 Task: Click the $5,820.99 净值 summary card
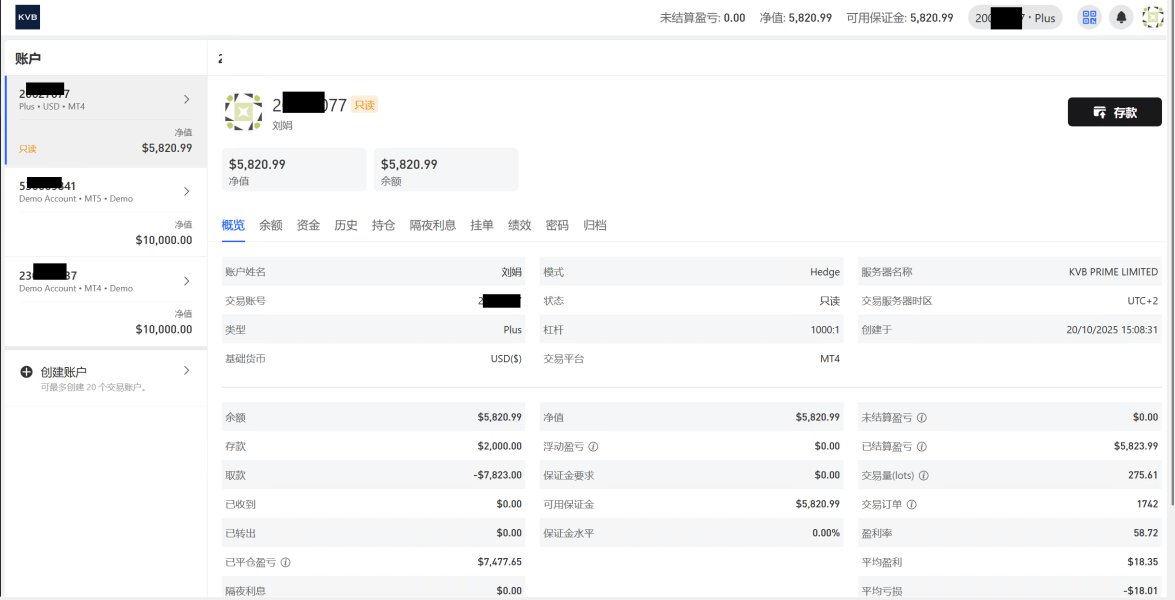[294, 170]
